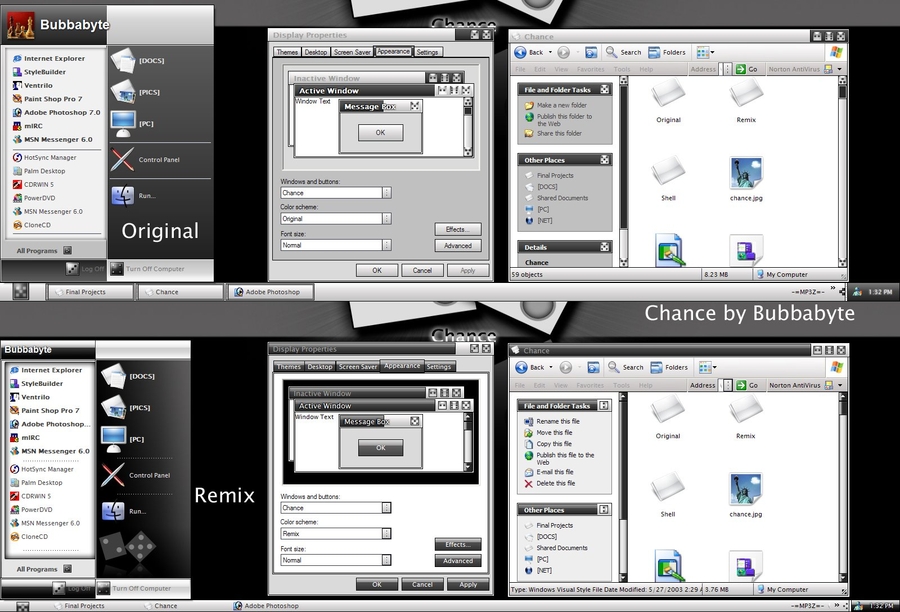Switch to Screen Saver tab in Original dialog

tap(352, 52)
